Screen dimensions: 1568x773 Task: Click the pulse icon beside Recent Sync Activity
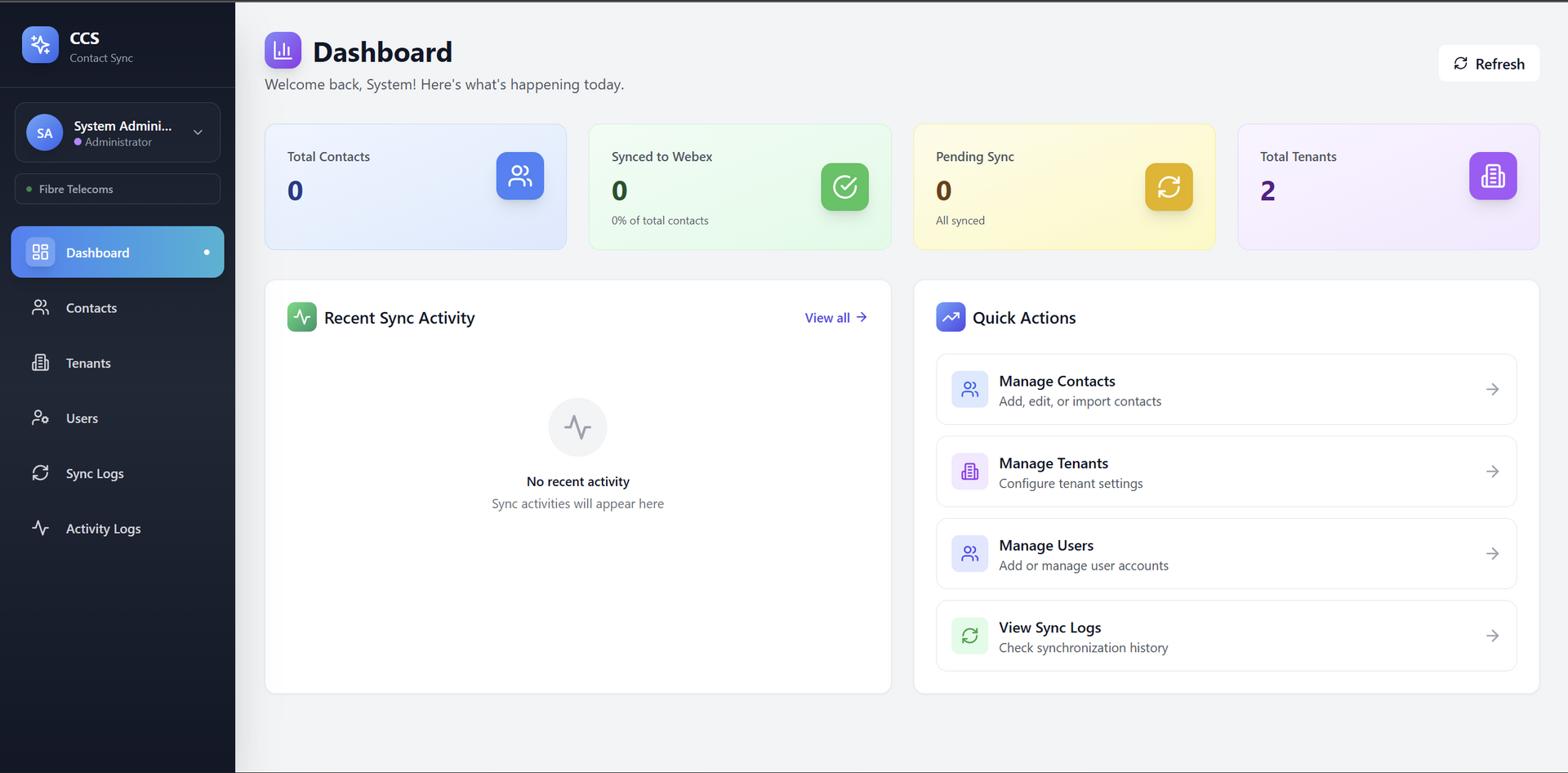pyautogui.click(x=301, y=317)
